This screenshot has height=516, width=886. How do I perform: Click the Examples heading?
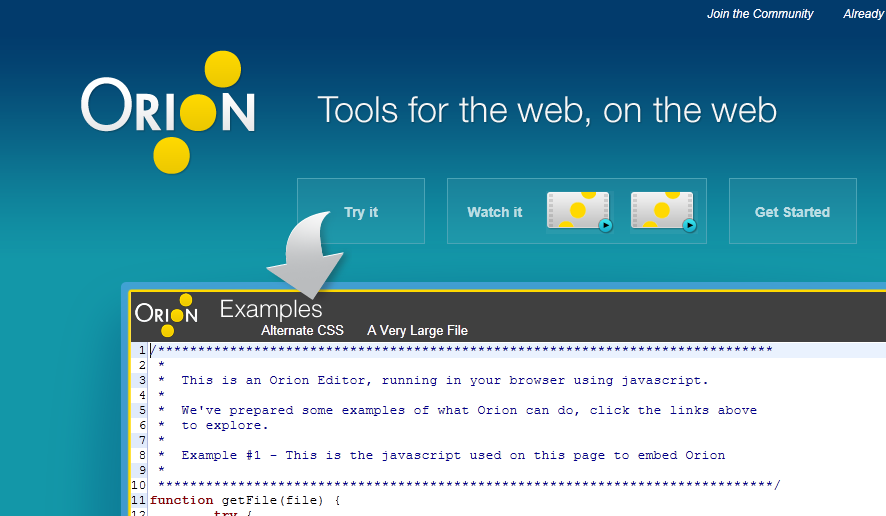click(271, 310)
